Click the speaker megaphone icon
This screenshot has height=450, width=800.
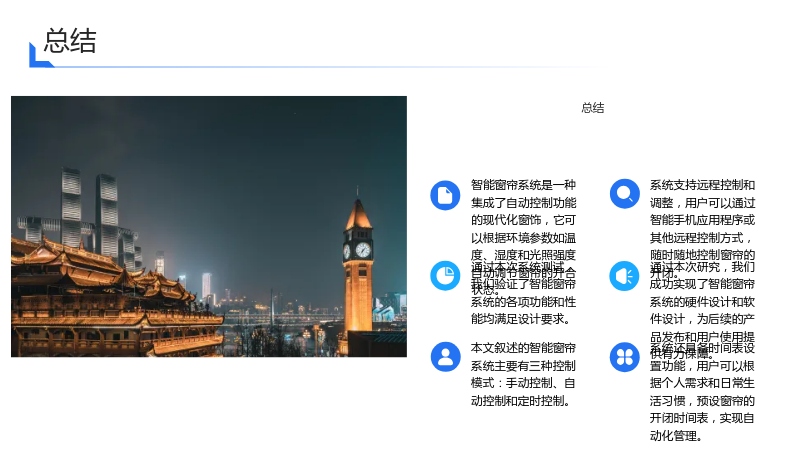click(x=624, y=276)
